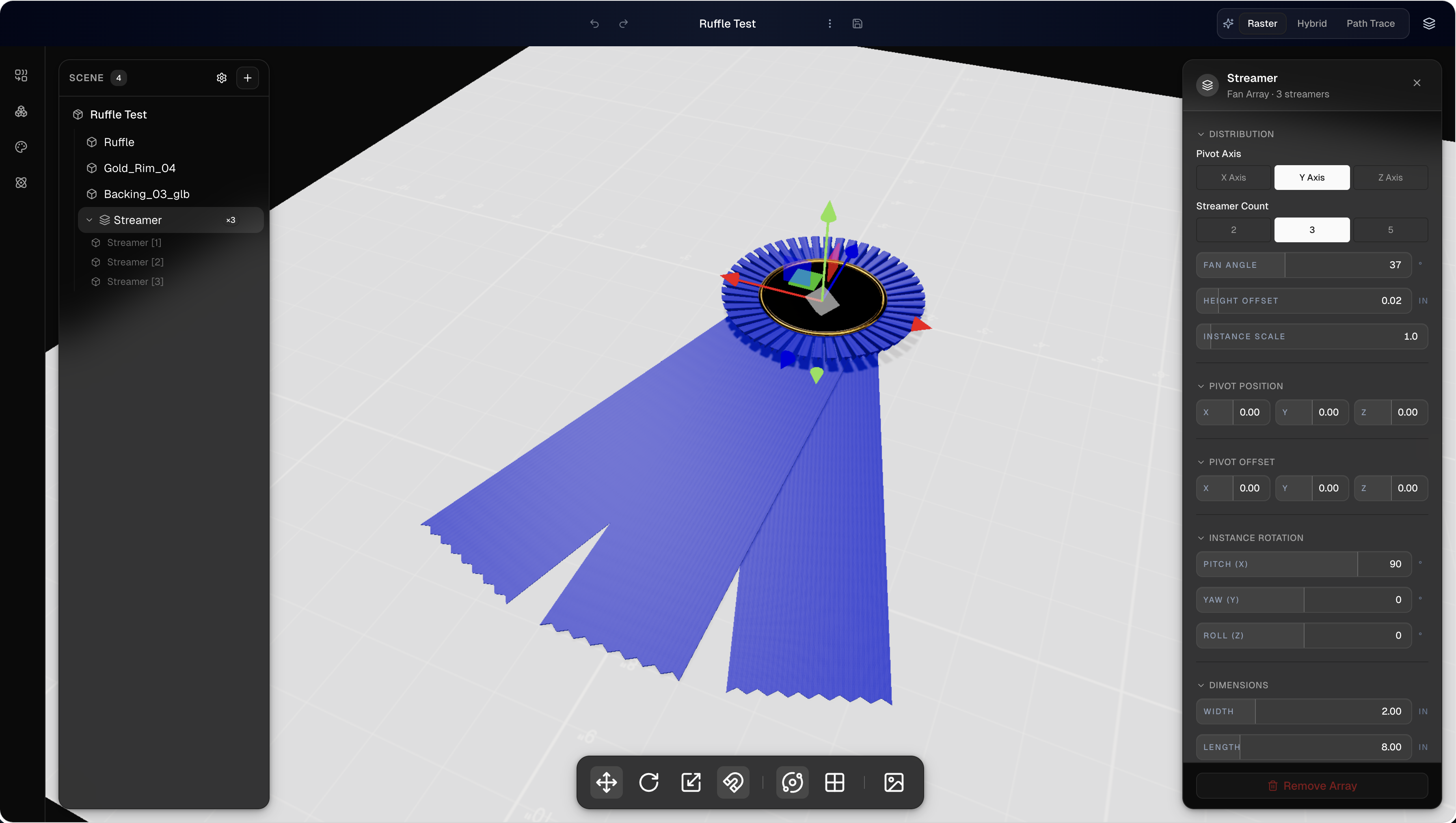
Task: Click the Remove Array button
Action: 1312,786
